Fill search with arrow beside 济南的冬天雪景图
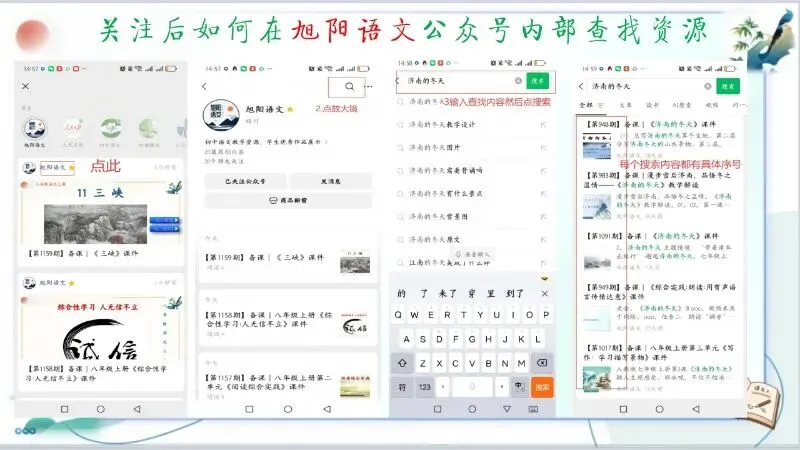 point(544,216)
